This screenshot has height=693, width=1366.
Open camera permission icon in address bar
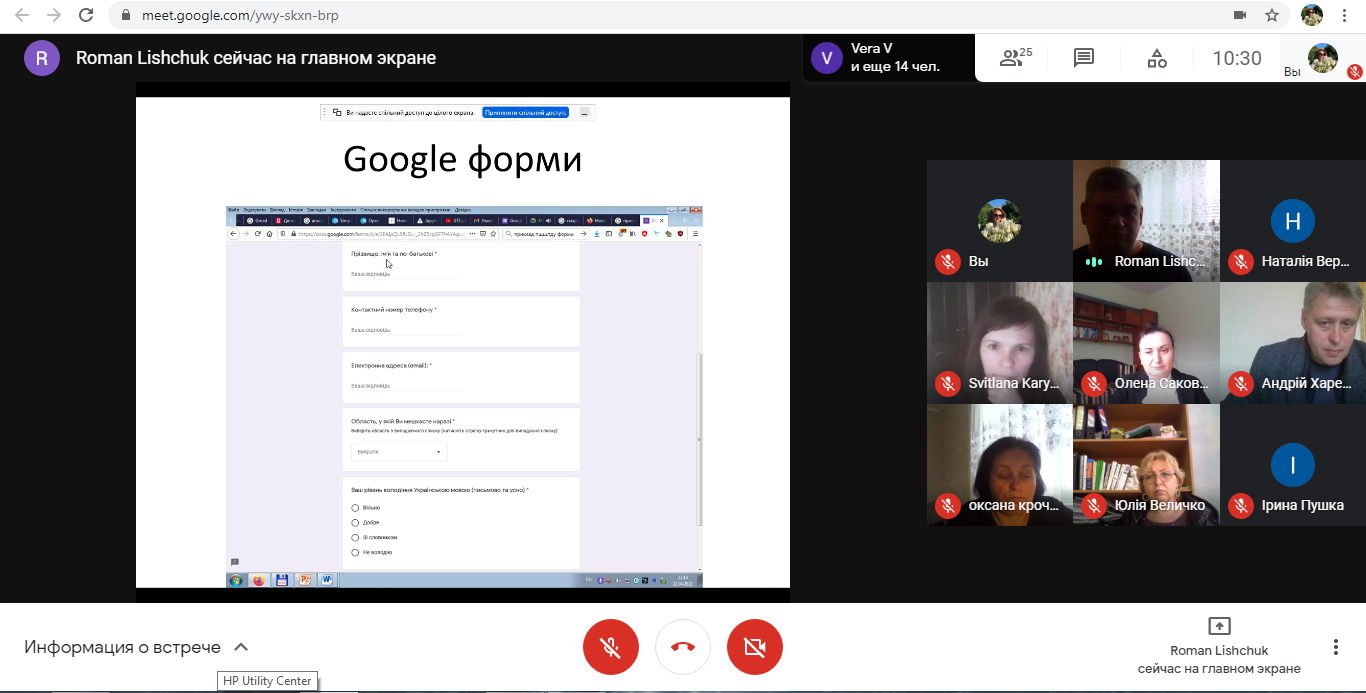click(x=1240, y=15)
